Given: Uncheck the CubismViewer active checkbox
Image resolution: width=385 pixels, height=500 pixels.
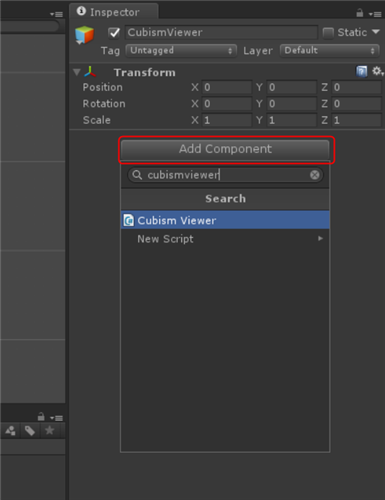Looking at the screenshot, I should [x=114, y=33].
